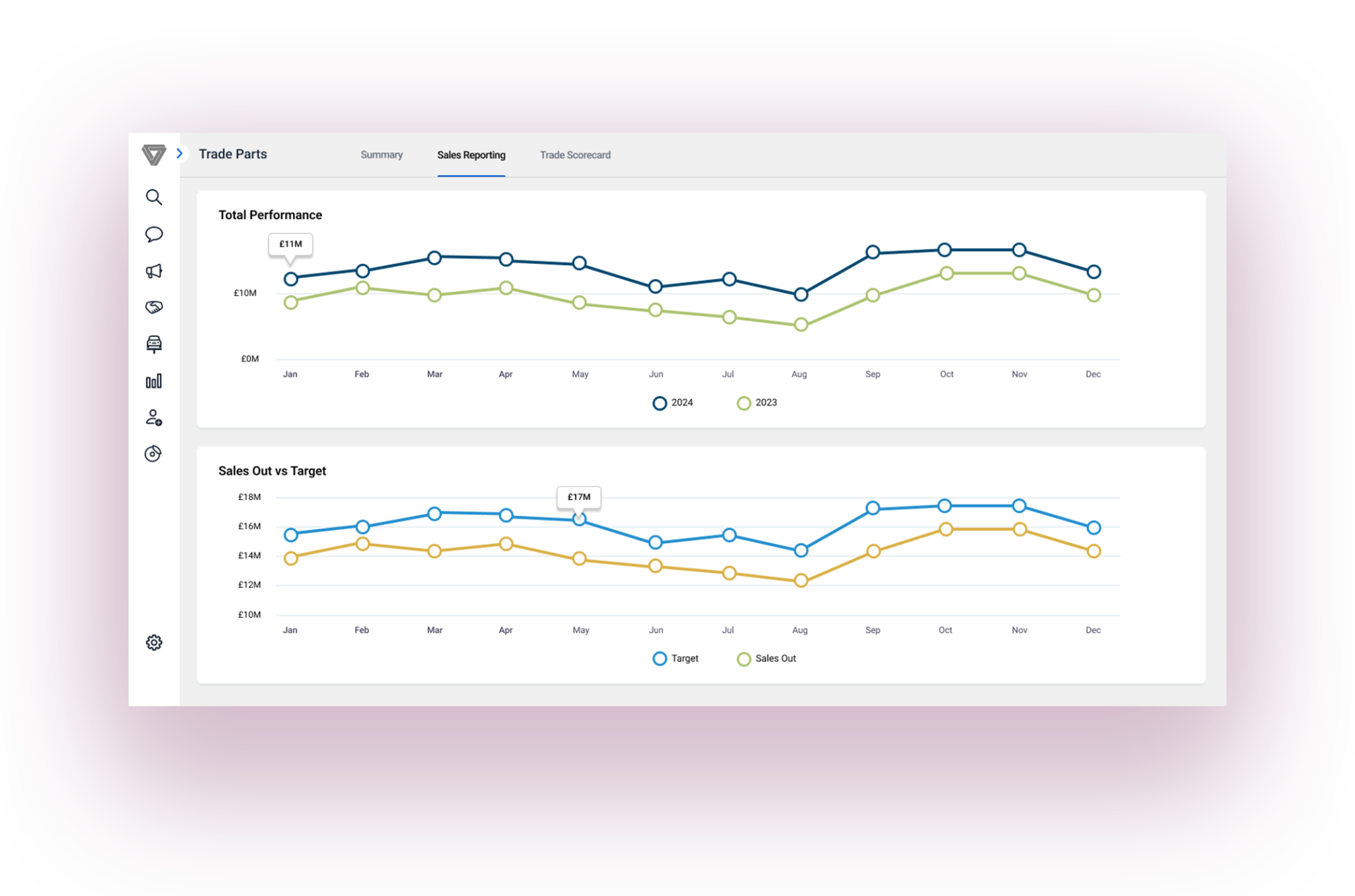The image size is (1355, 896).
Task: Click the user account icon in sidebar
Action: pyautogui.click(x=153, y=417)
